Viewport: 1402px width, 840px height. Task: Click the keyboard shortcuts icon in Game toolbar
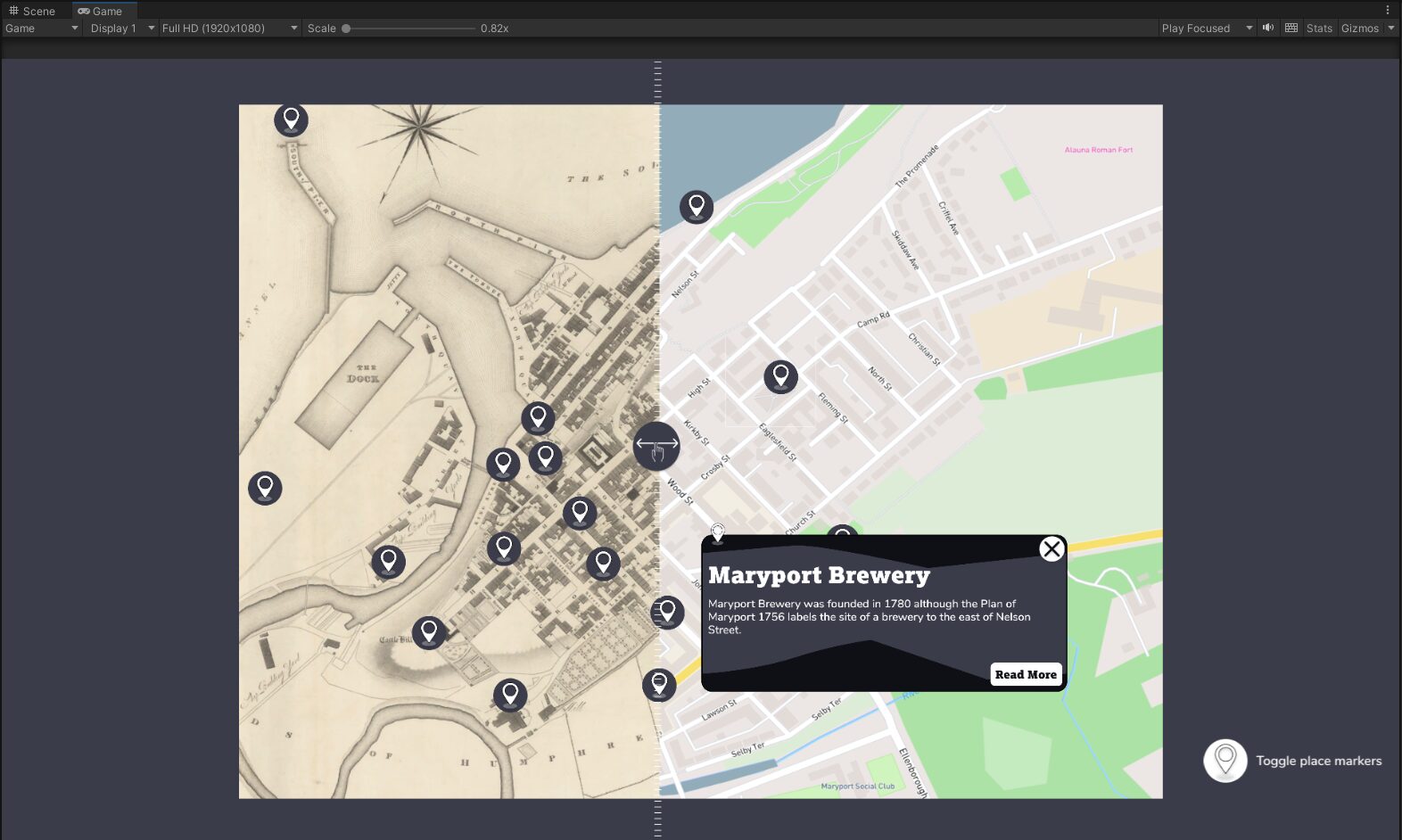pyautogui.click(x=1291, y=29)
